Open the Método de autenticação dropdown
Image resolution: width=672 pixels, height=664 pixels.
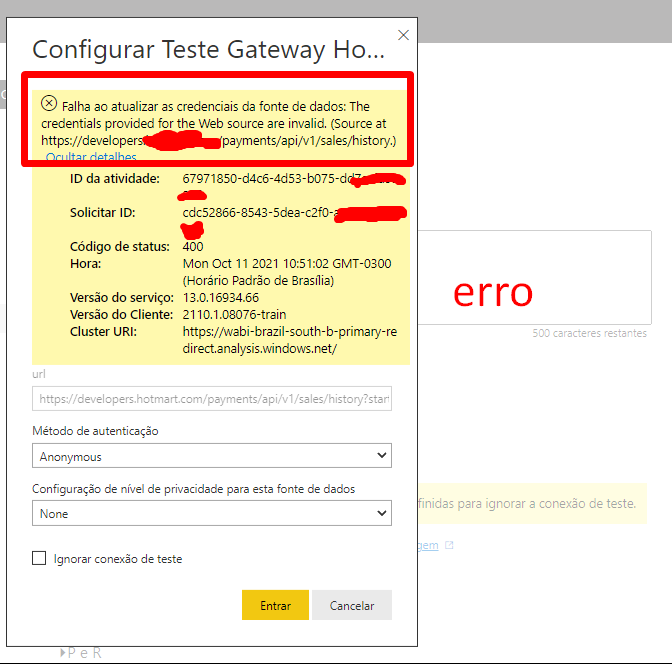[x=212, y=456]
